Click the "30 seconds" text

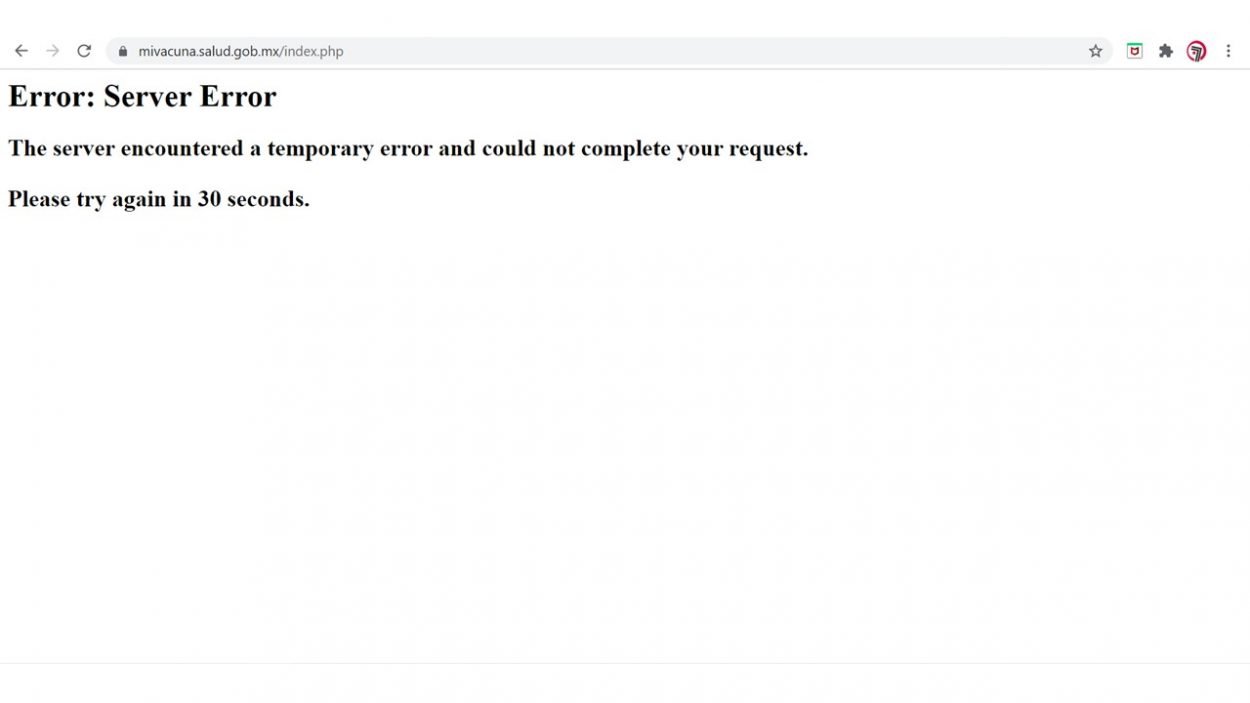pyautogui.click(x=252, y=199)
